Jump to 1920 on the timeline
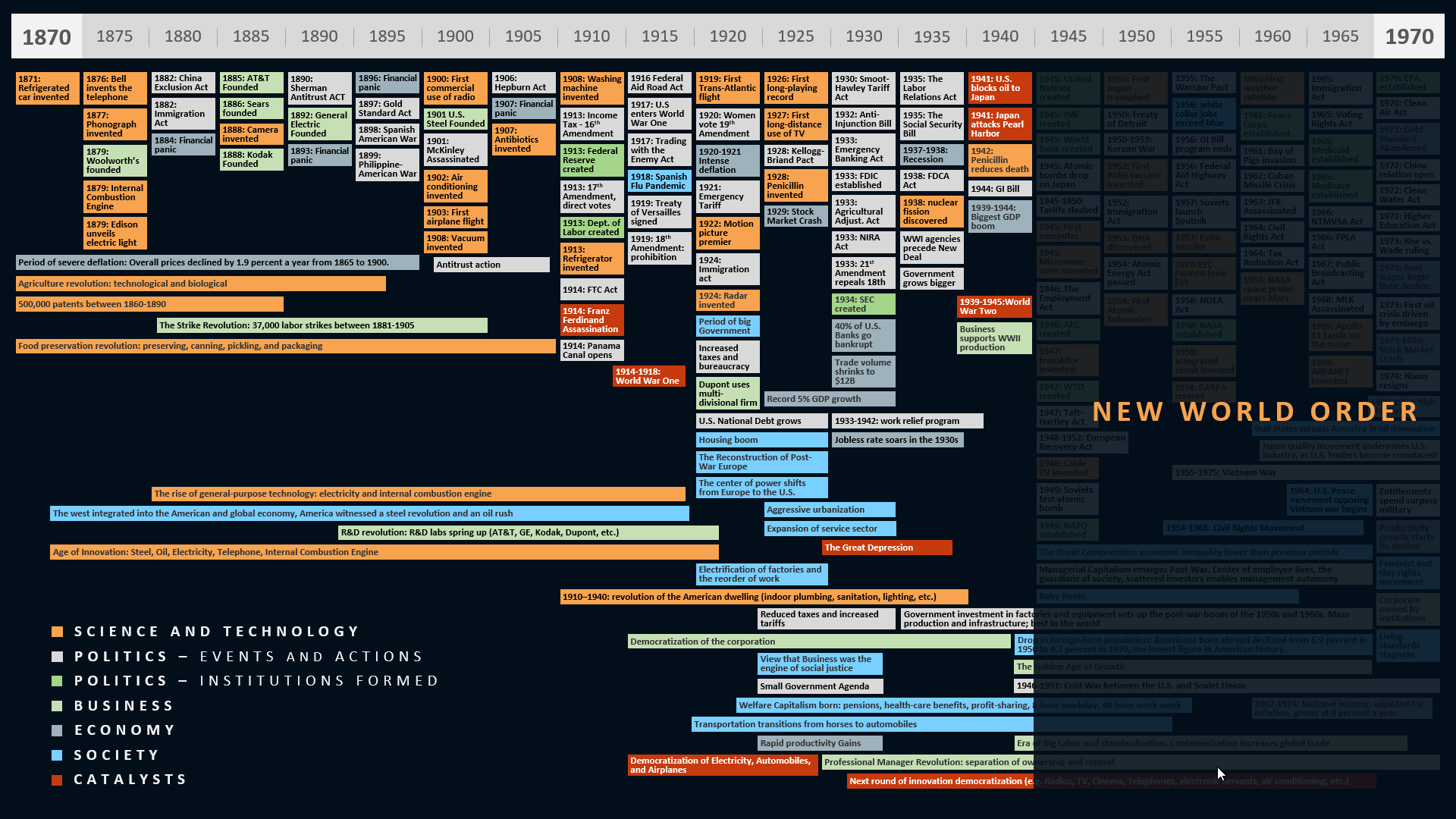Image resolution: width=1456 pixels, height=819 pixels. click(x=727, y=36)
